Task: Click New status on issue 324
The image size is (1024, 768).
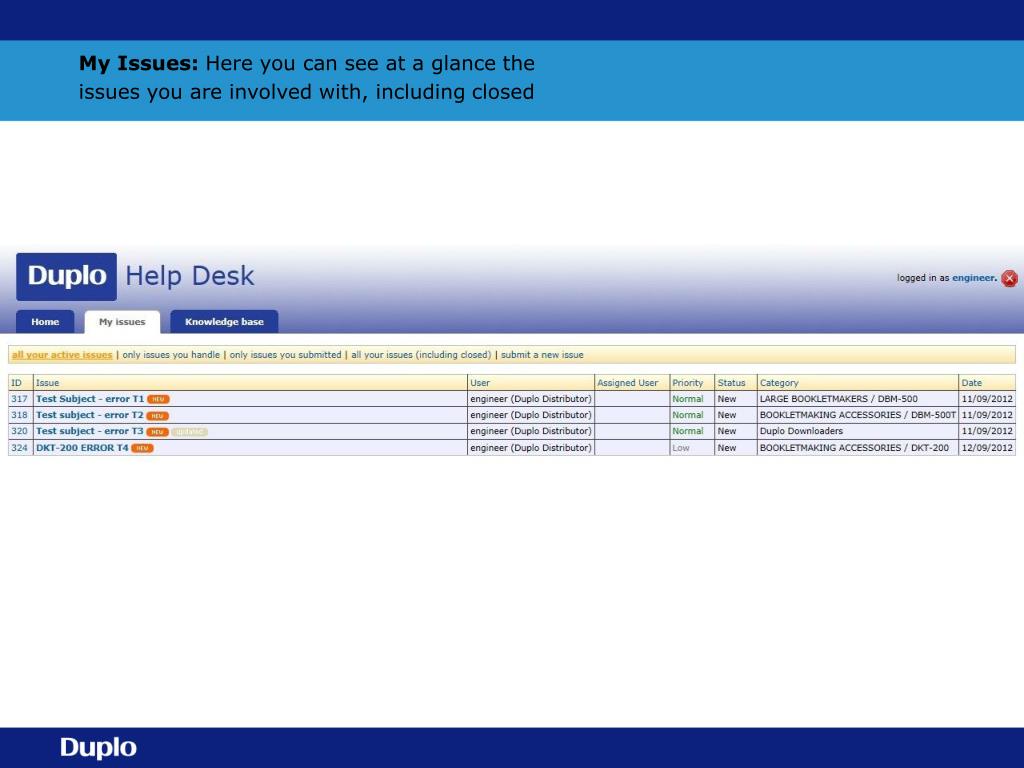Action: (727, 447)
